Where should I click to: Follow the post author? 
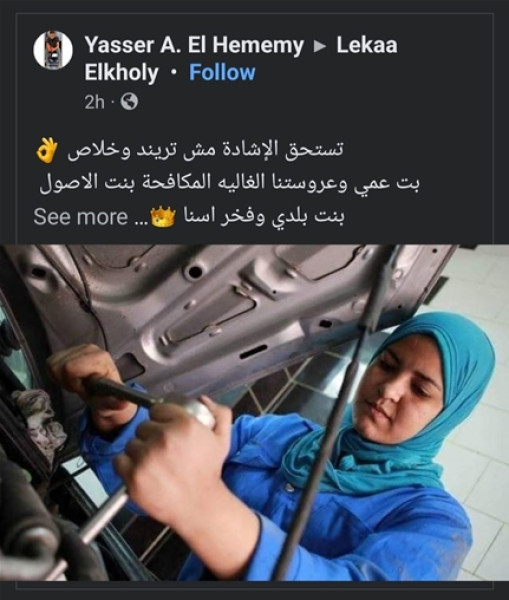[x=222, y=72]
